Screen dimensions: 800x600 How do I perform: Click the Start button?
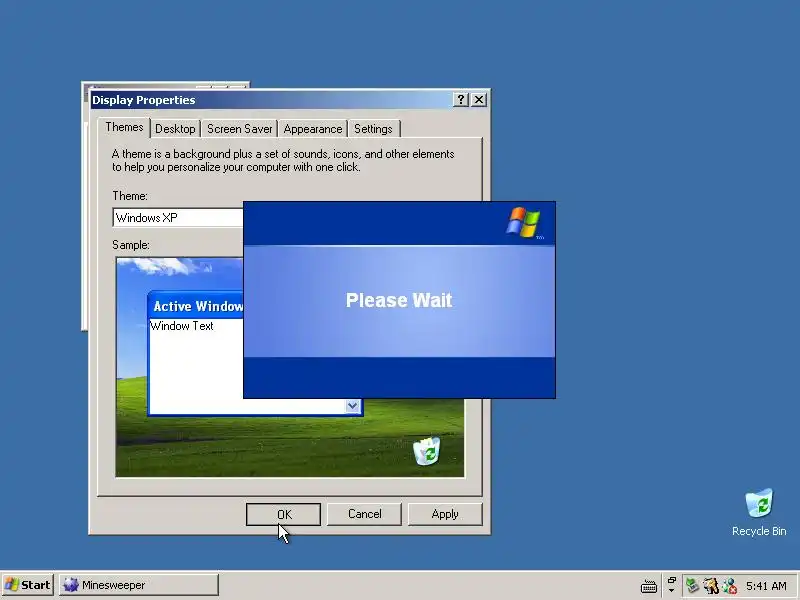coord(28,585)
